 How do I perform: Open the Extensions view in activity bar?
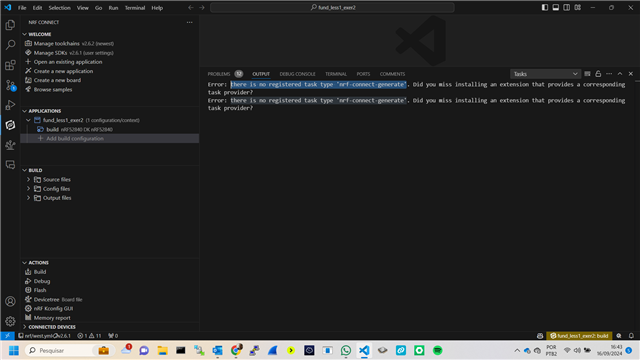point(10,64)
